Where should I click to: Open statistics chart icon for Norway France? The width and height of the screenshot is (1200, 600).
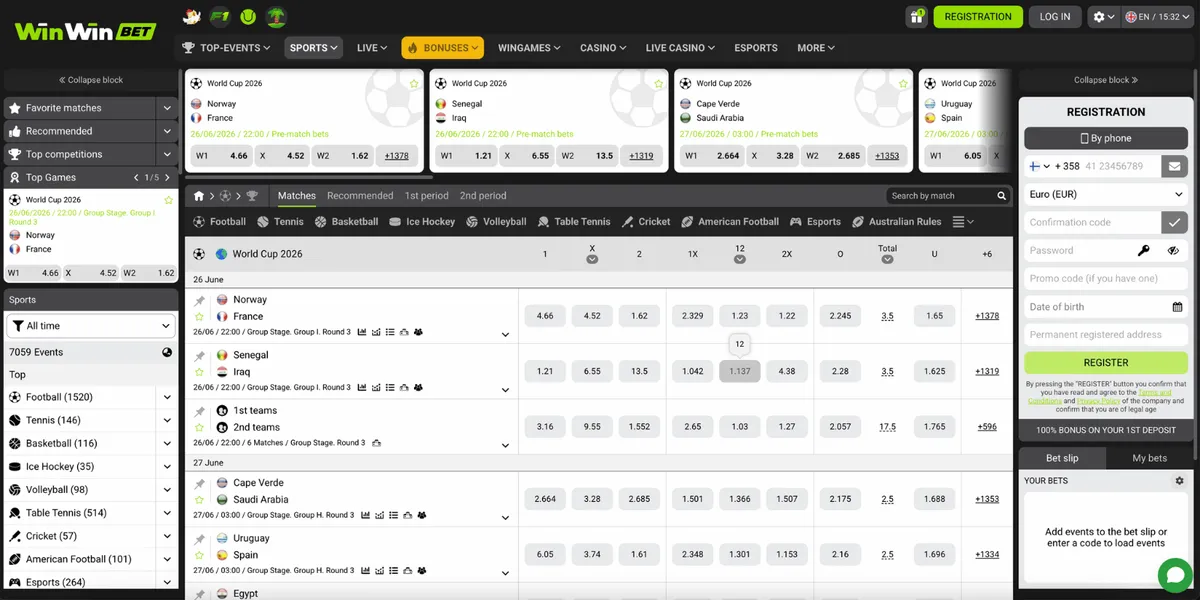(x=362, y=332)
